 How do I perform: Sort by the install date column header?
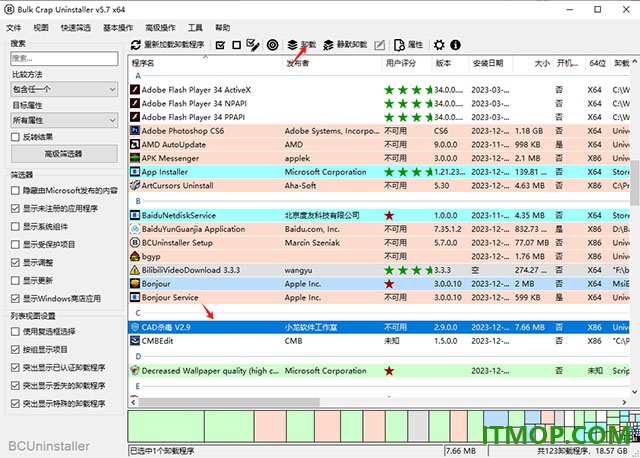[x=491, y=63]
